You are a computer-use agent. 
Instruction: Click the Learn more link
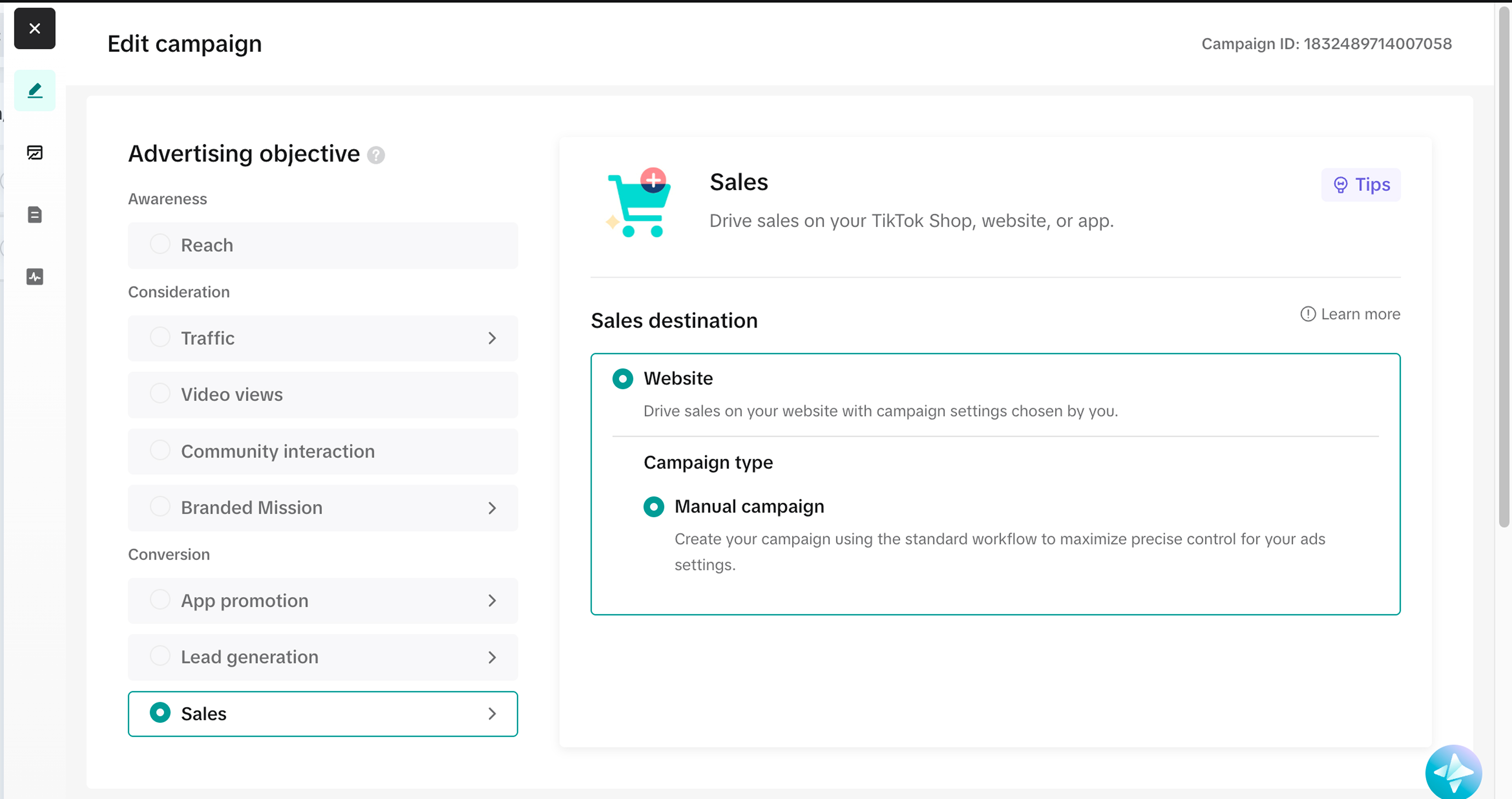pos(1360,314)
